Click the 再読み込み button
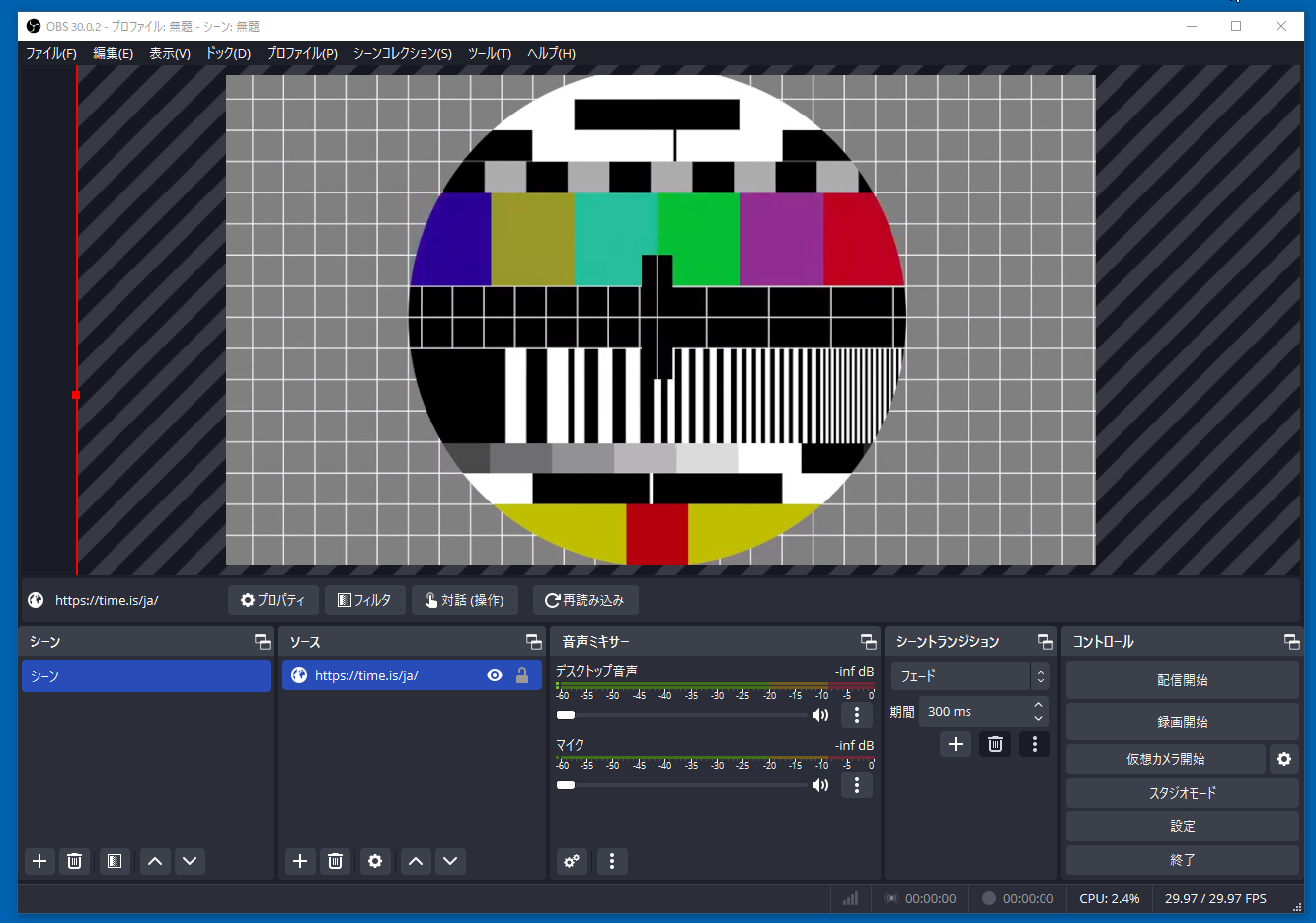This screenshot has height=923, width=1316. 585,600
